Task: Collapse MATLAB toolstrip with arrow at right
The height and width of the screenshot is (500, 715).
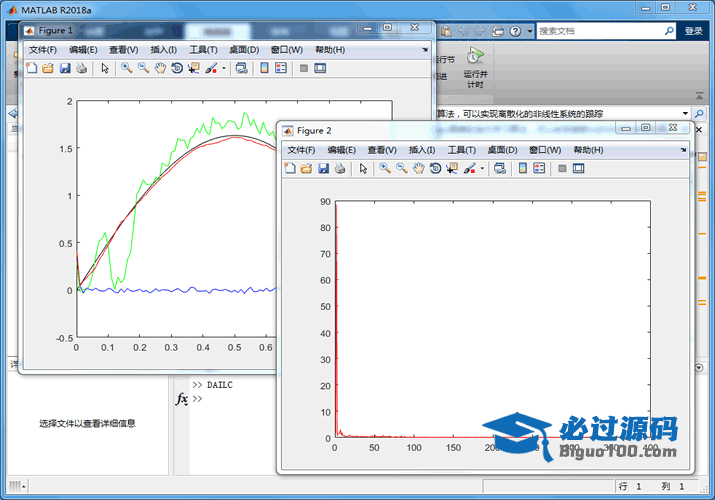Action: pyautogui.click(x=699, y=96)
